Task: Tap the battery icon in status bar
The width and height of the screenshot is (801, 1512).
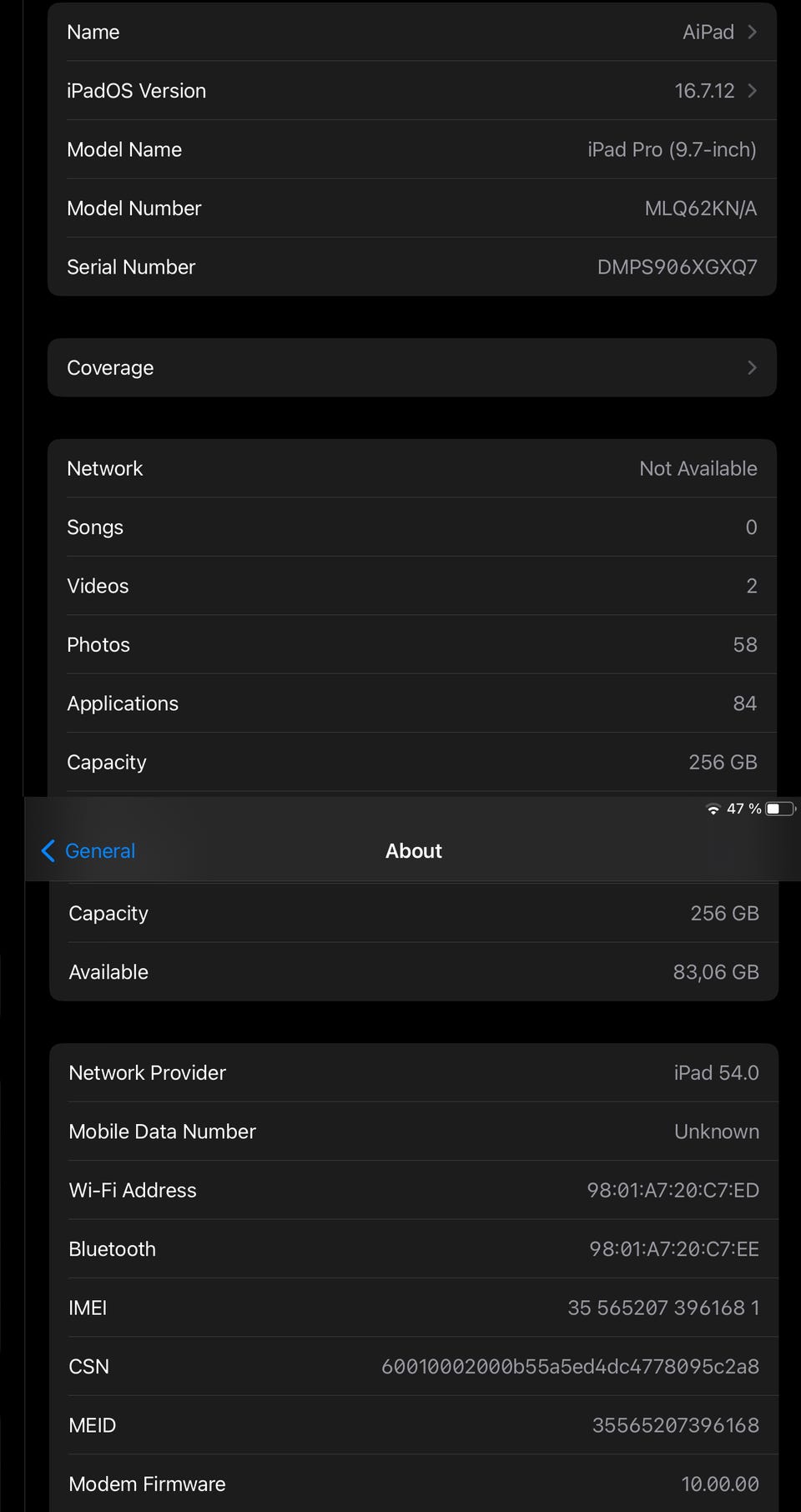Action: coord(779,809)
